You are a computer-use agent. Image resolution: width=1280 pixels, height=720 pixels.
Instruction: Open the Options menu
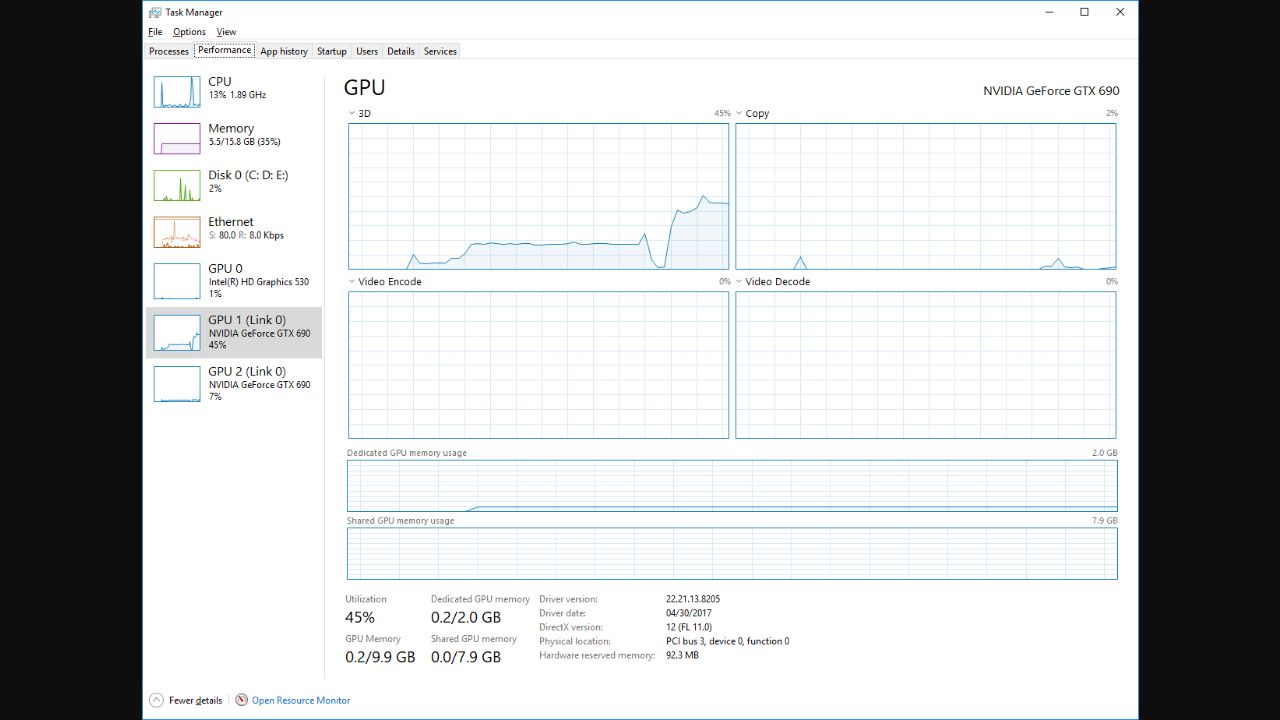point(189,32)
